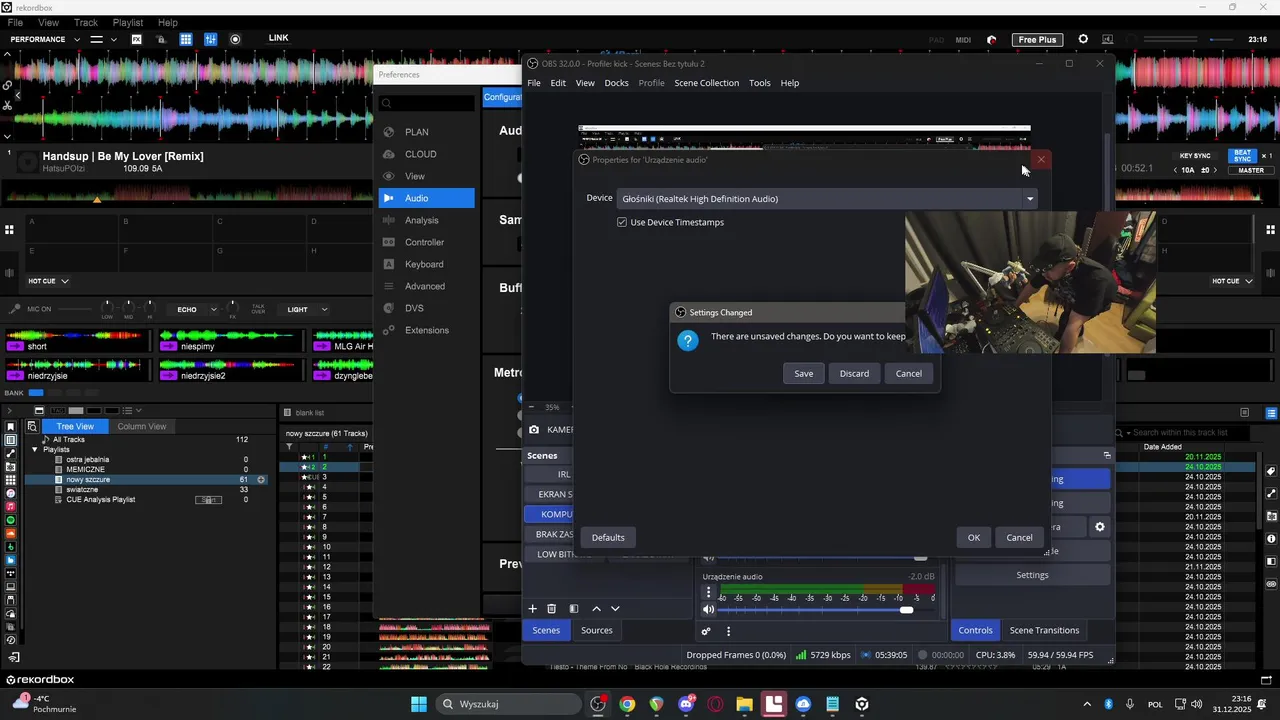1280x720 pixels.
Task: Click Cancel in the Settings Changed dialog
Action: coord(909,373)
